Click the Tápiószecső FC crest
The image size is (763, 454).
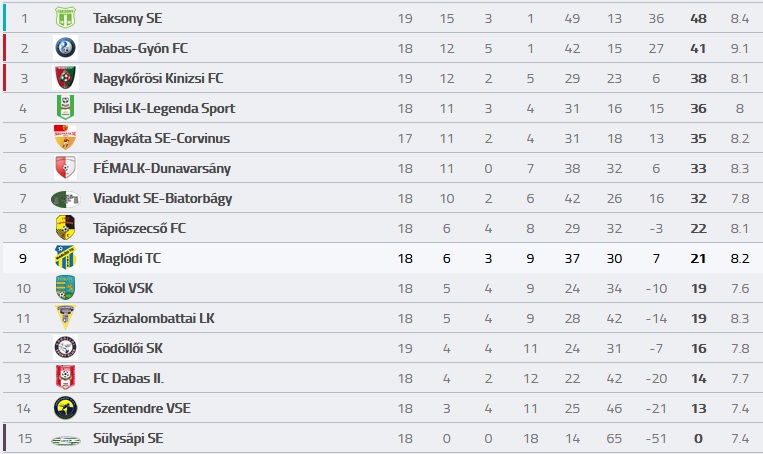[x=65, y=228]
